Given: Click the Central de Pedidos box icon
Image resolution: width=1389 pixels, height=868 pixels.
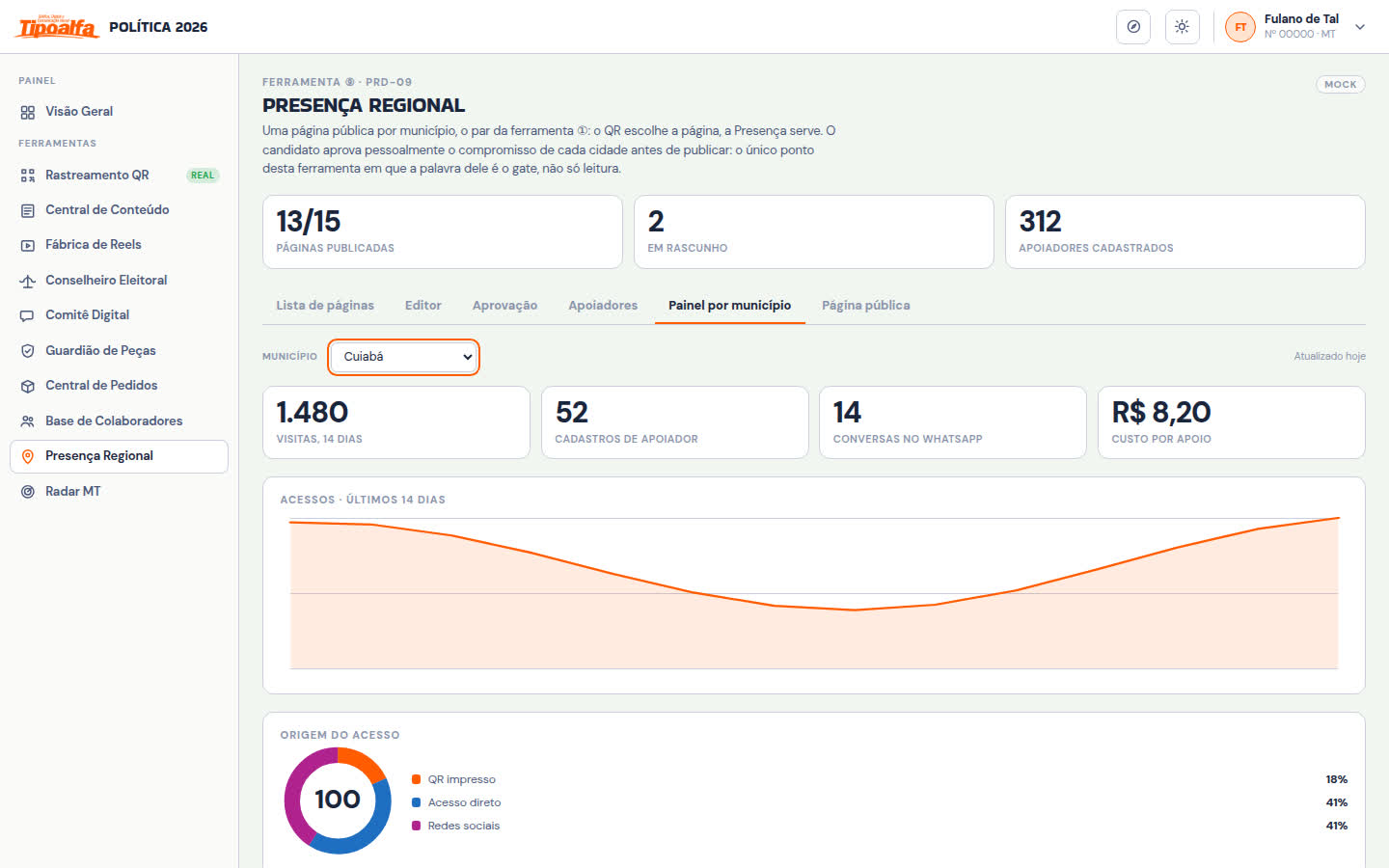Looking at the screenshot, I should (x=28, y=386).
